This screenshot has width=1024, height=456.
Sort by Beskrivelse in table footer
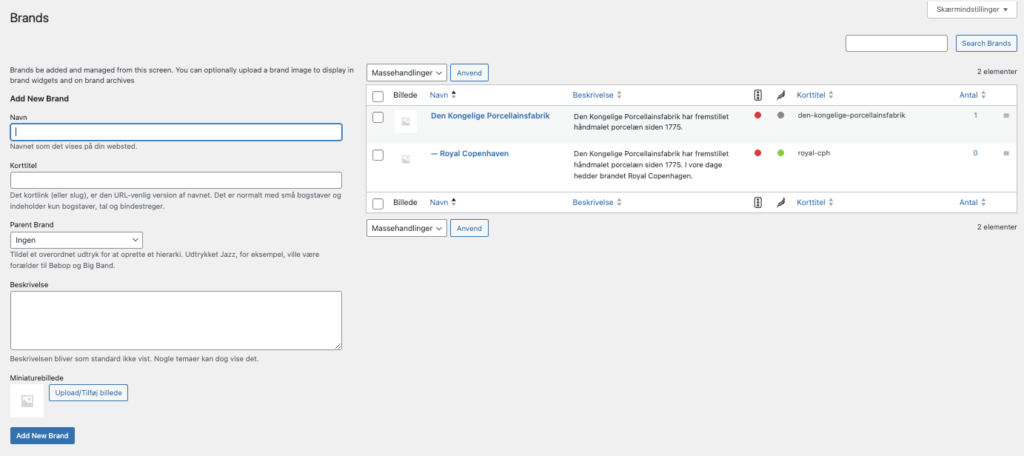597,203
